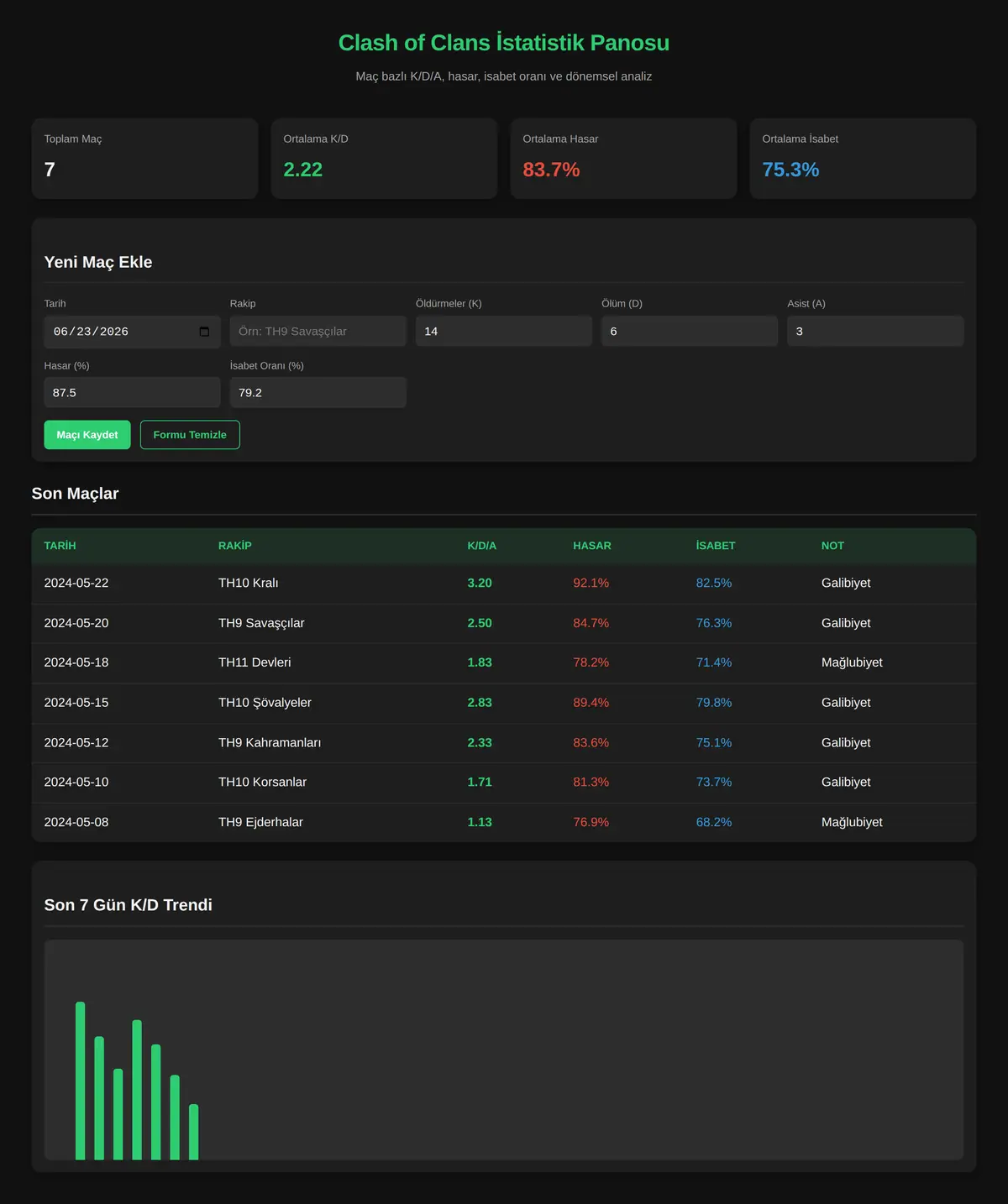
Task: Click the date 2024-05-08 cell
Action: click(76, 822)
